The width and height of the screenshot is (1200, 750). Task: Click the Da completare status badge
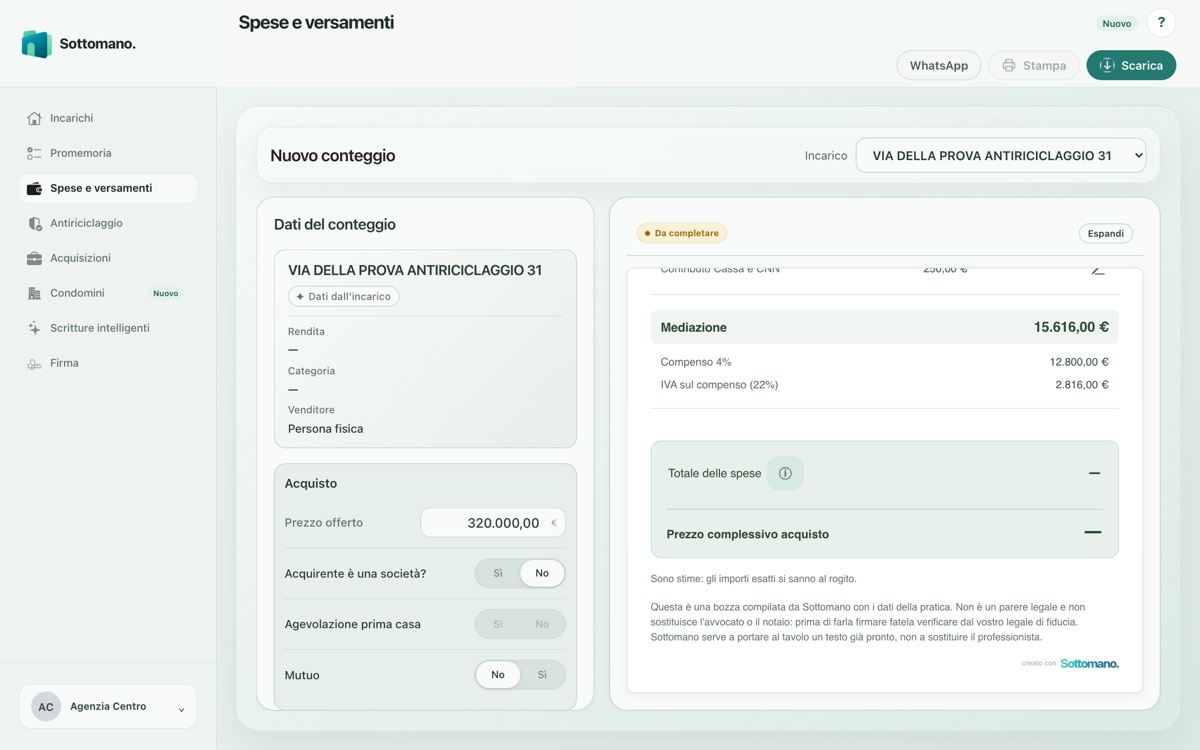pos(682,233)
